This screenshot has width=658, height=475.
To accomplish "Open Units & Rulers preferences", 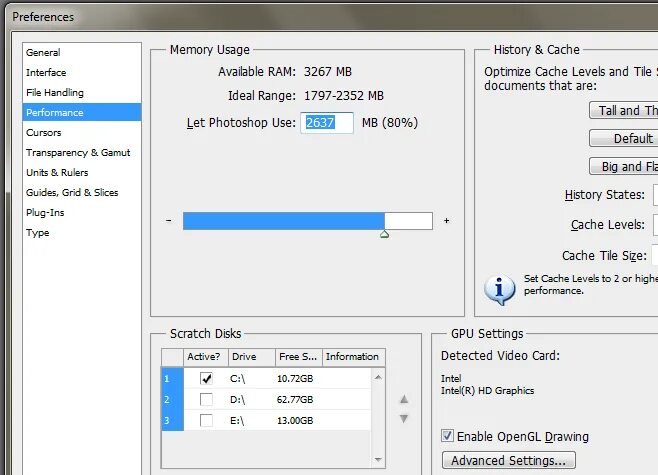I will point(82,172).
